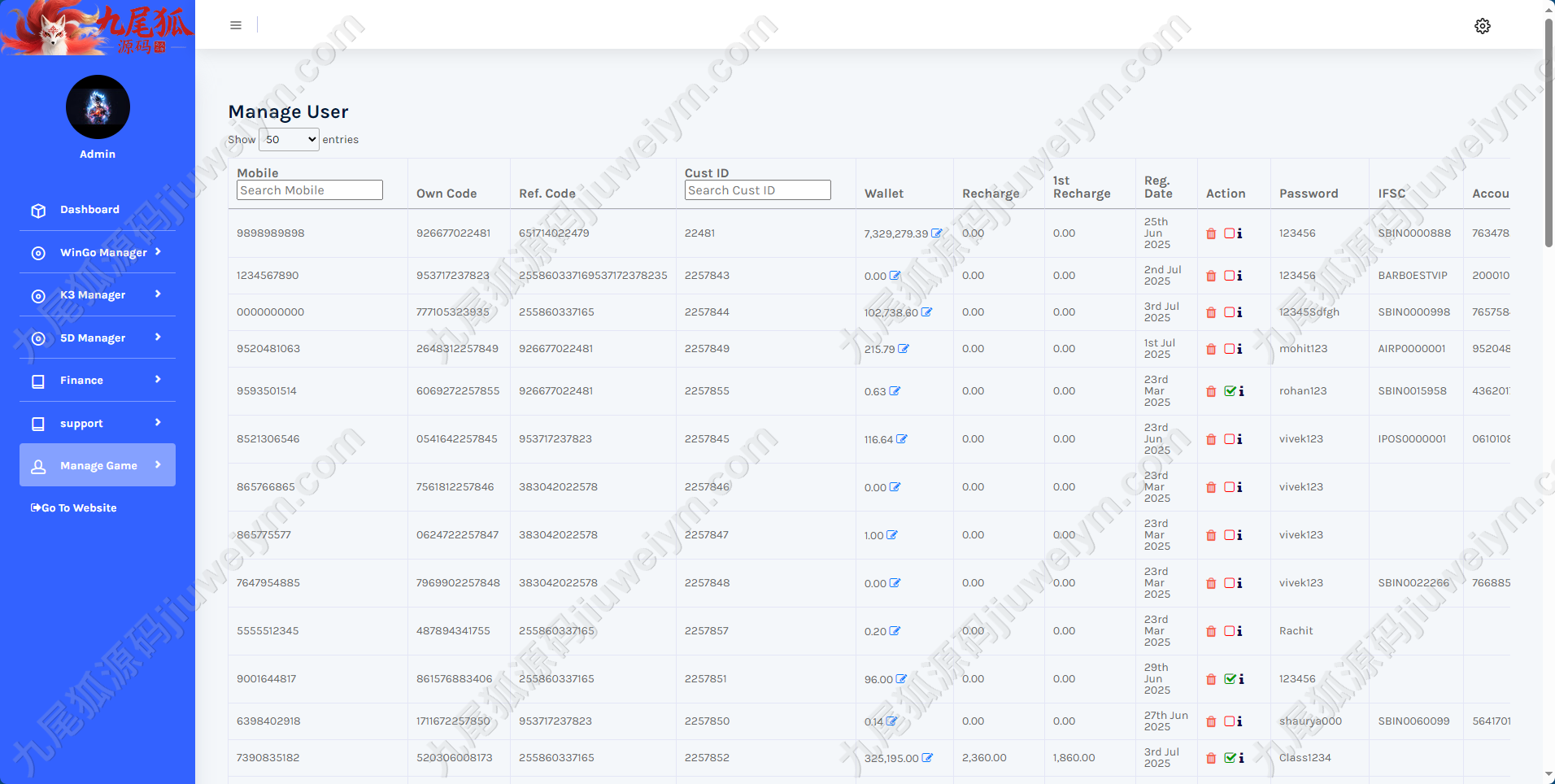Image resolution: width=1555 pixels, height=784 pixels.
Task: Open the Show entries dropdown
Action: click(289, 140)
